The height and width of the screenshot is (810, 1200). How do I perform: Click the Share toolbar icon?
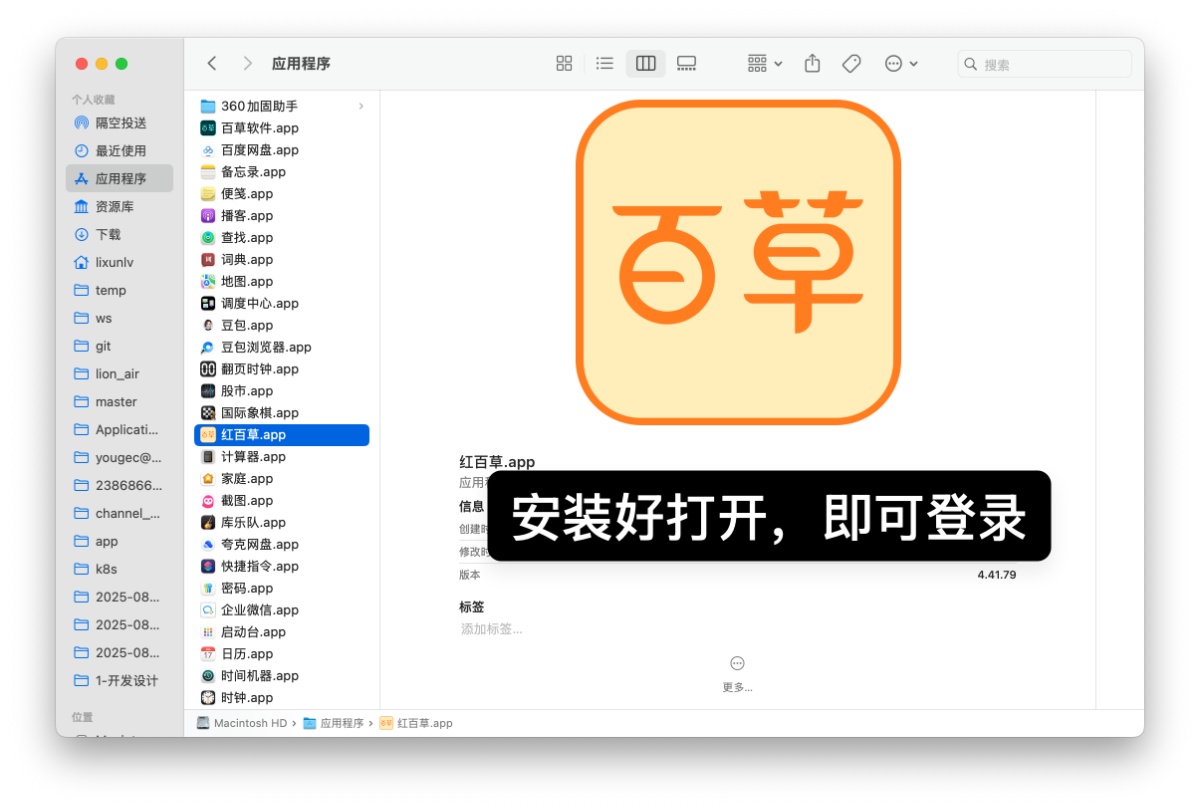[812, 63]
